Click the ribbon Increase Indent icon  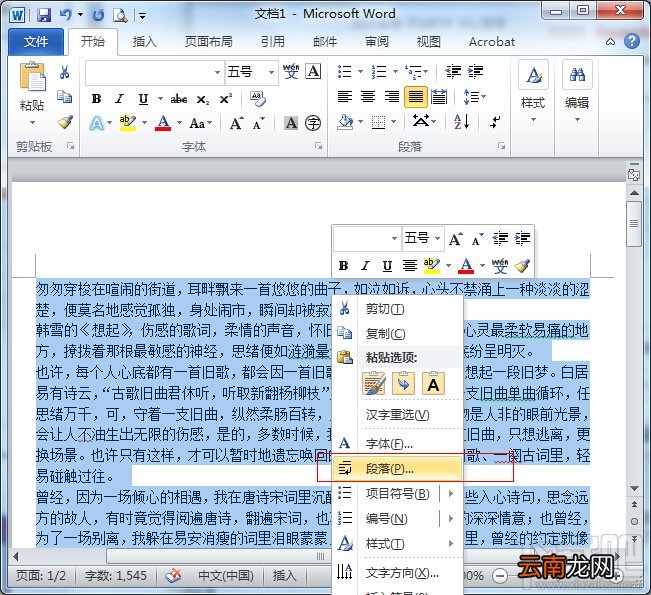click(475, 71)
